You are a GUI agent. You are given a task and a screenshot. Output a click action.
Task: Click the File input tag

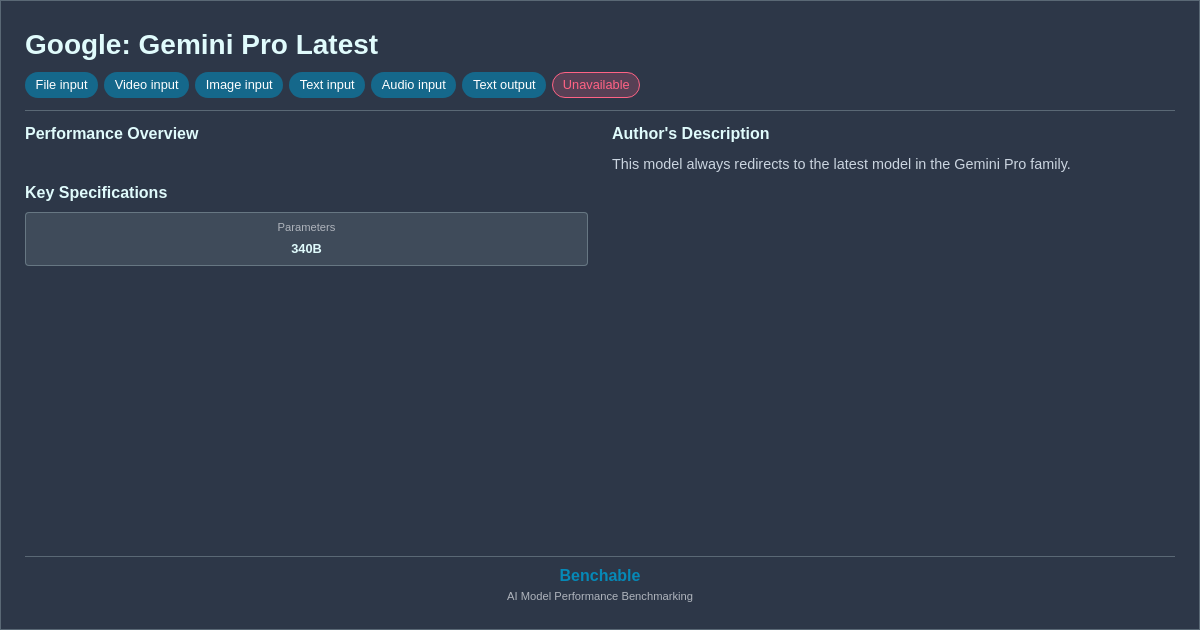(x=61, y=85)
